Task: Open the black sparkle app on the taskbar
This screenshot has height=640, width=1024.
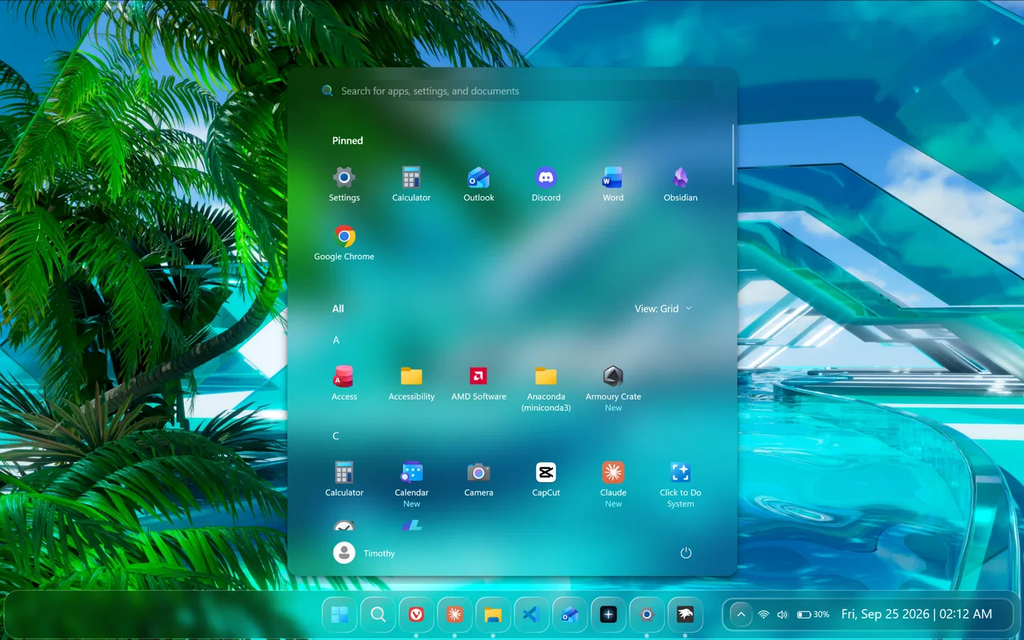Action: (608, 615)
